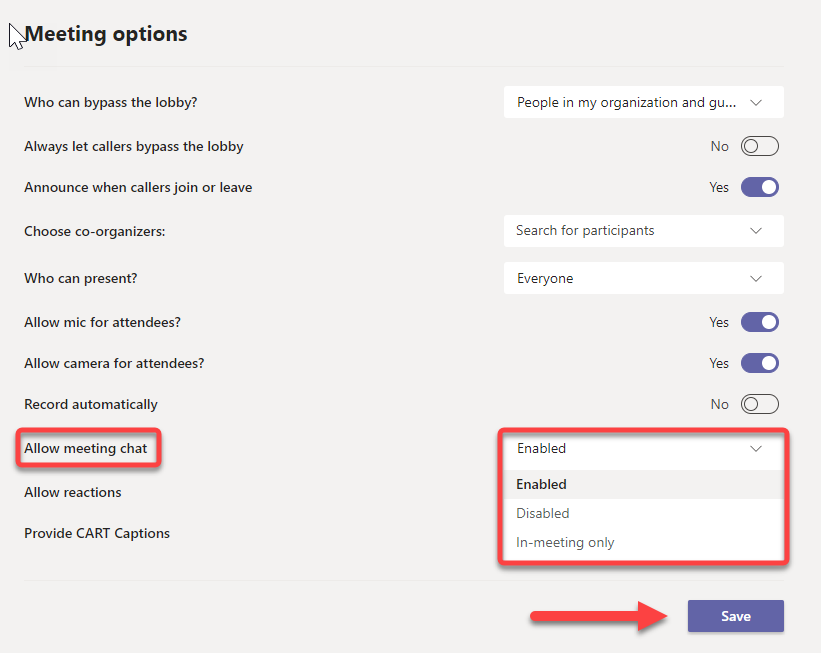Switch off Allow camera for attendees

coord(759,363)
